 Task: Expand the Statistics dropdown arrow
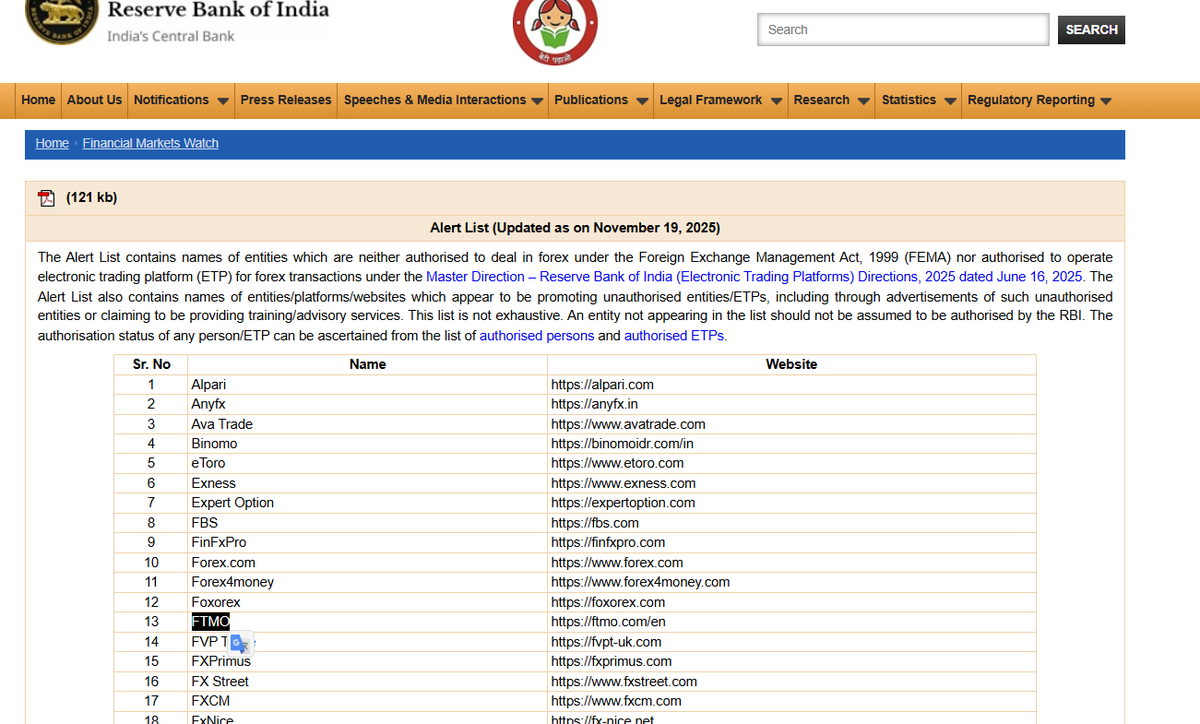(949, 101)
